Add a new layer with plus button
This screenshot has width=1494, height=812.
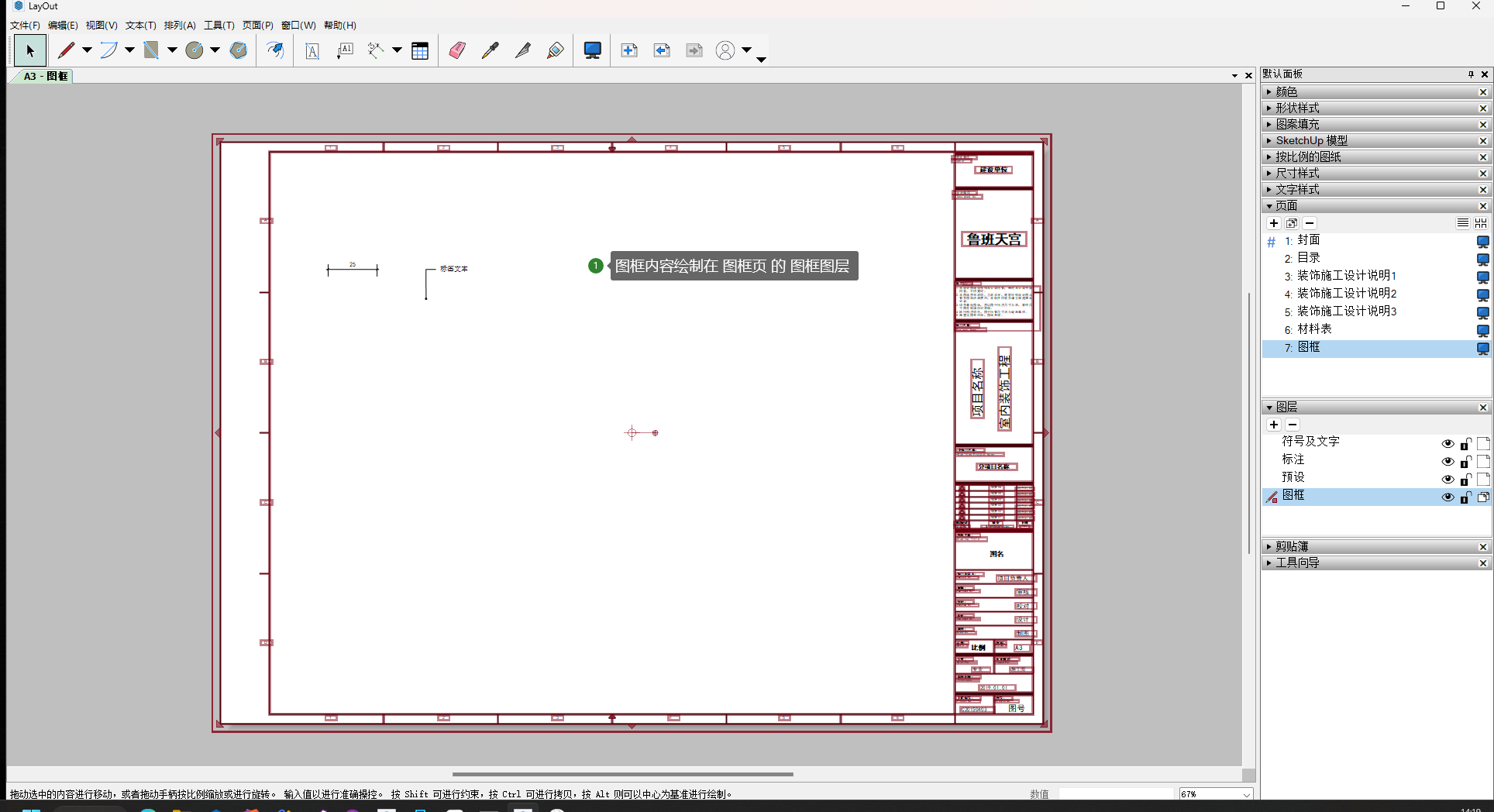pyautogui.click(x=1274, y=425)
